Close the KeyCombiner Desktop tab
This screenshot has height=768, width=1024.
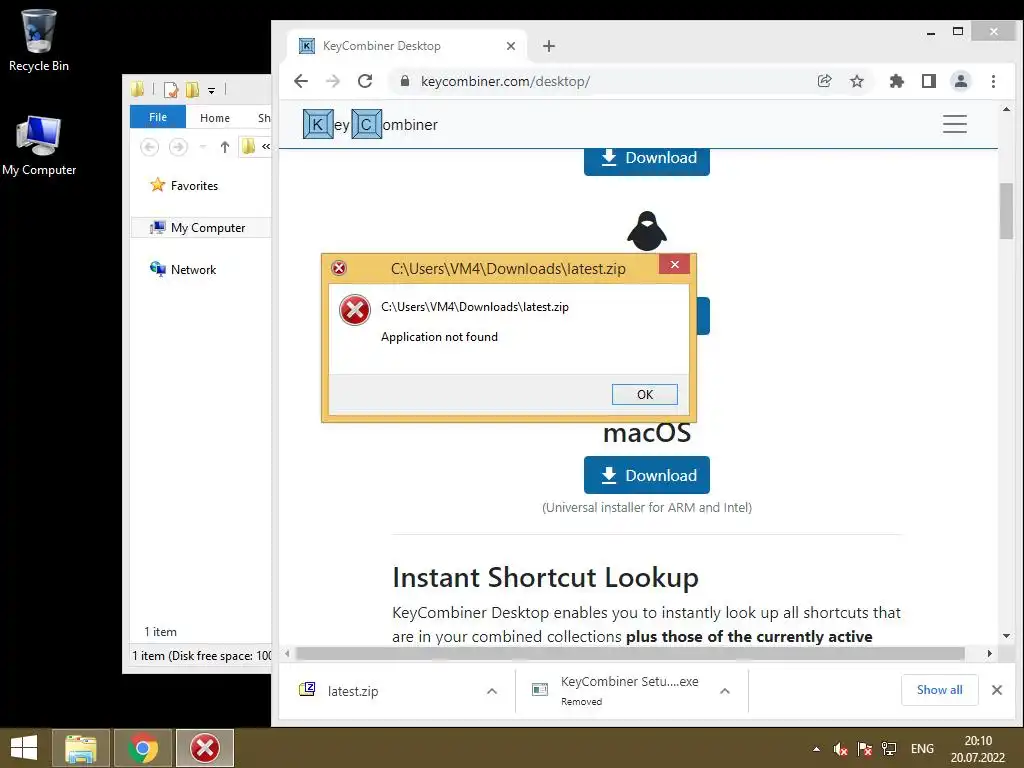tap(511, 46)
